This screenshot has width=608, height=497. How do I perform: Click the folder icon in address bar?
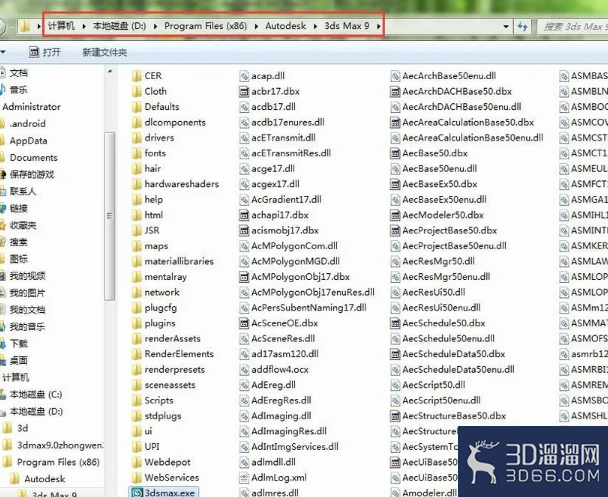pyautogui.click(x=25, y=26)
